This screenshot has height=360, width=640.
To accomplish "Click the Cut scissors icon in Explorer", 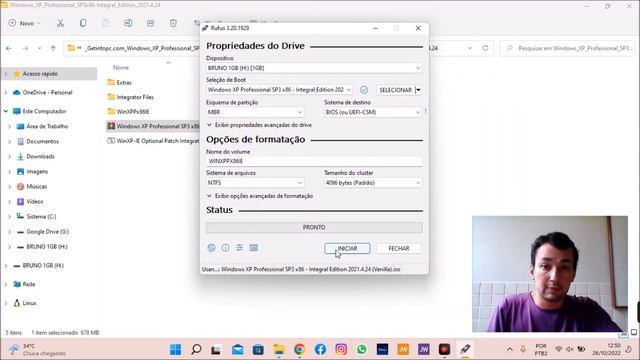I will (60, 23).
